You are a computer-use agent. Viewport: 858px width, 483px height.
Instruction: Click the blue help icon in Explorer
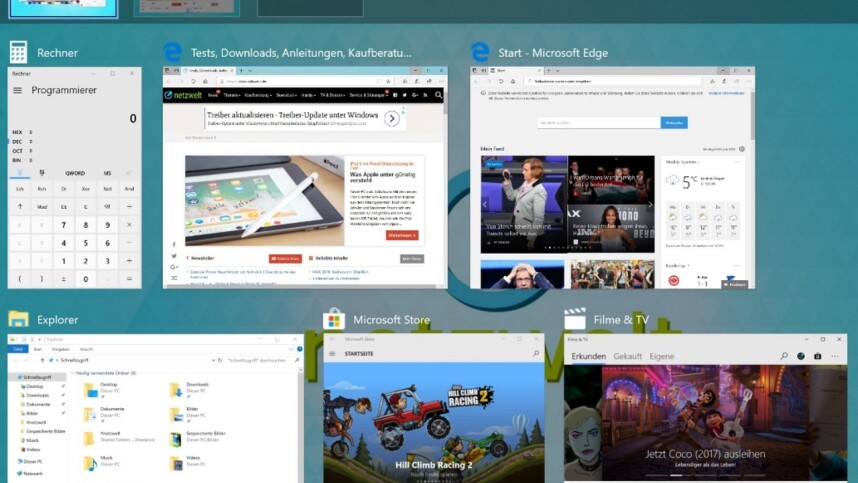tap(299, 349)
